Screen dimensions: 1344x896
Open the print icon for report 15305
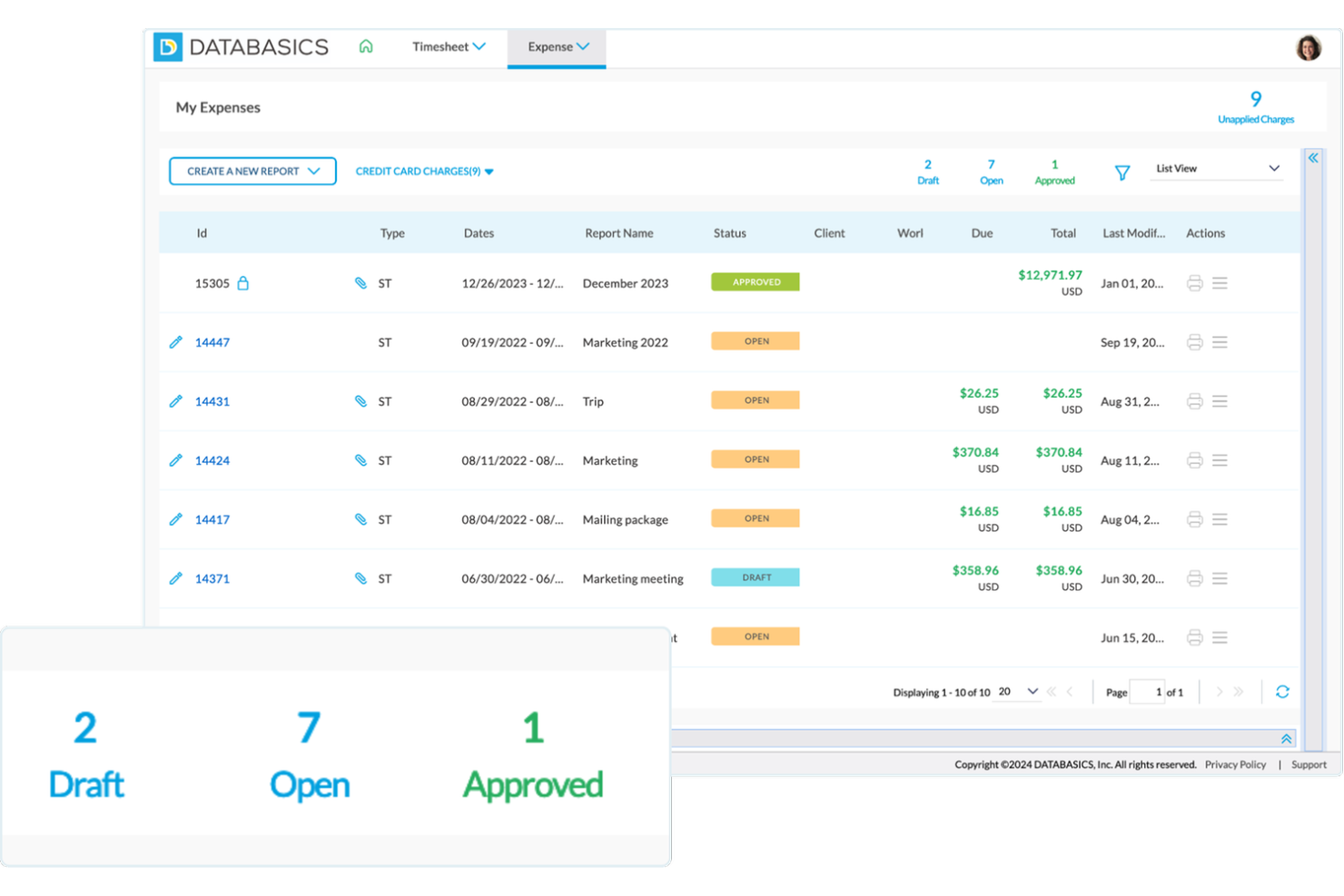pyautogui.click(x=1194, y=282)
